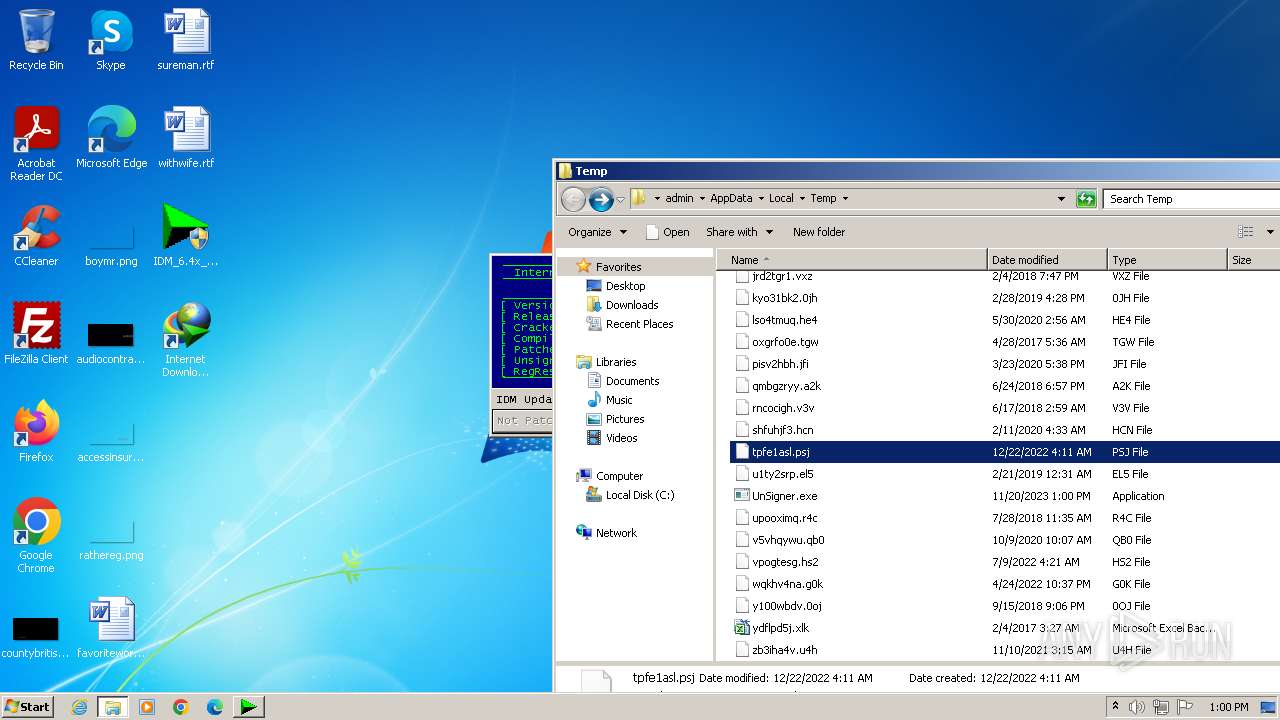Expand the address bar history dropdown
This screenshot has height=720, width=1280.
click(1061, 199)
